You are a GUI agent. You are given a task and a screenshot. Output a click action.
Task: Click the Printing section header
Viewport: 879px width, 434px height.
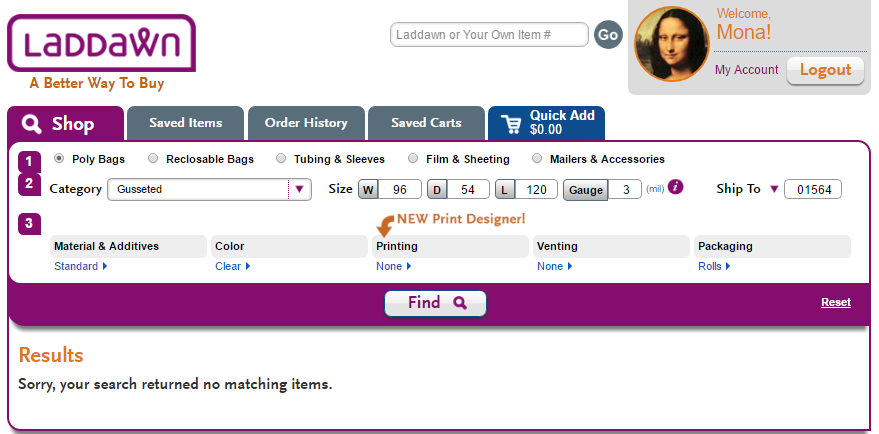click(x=450, y=246)
